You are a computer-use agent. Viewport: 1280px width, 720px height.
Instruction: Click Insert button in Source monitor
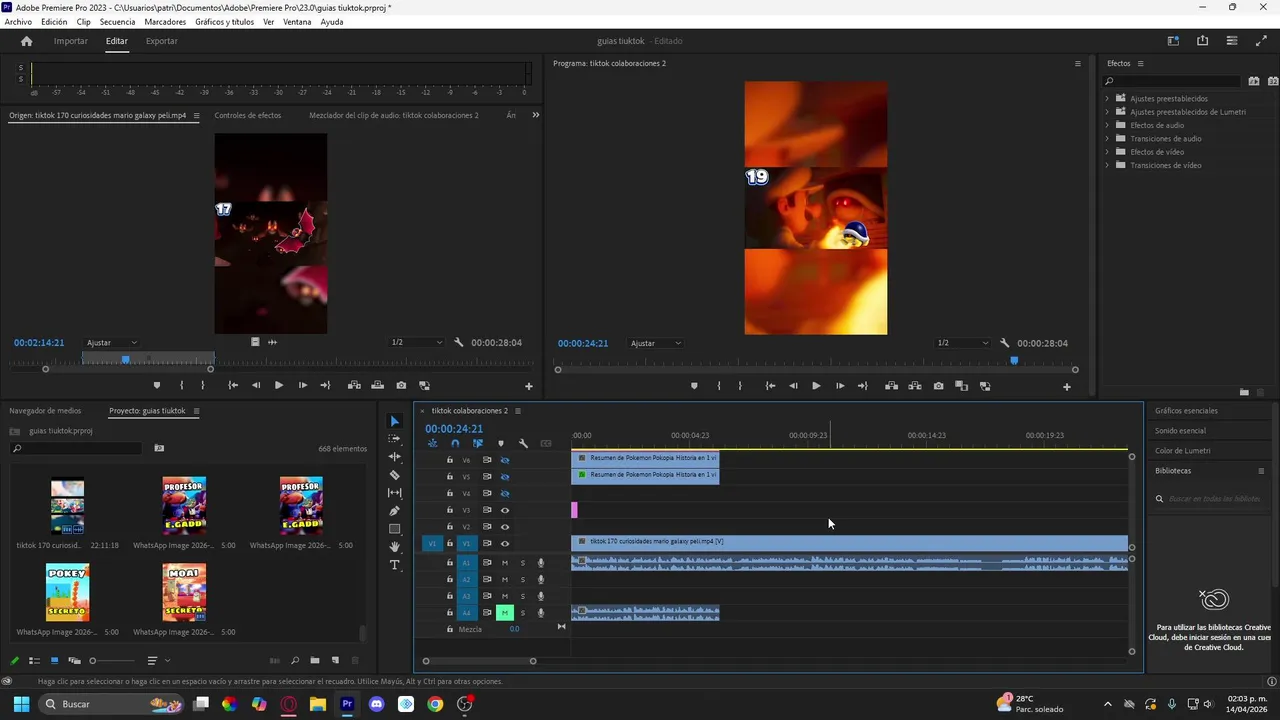point(354,385)
